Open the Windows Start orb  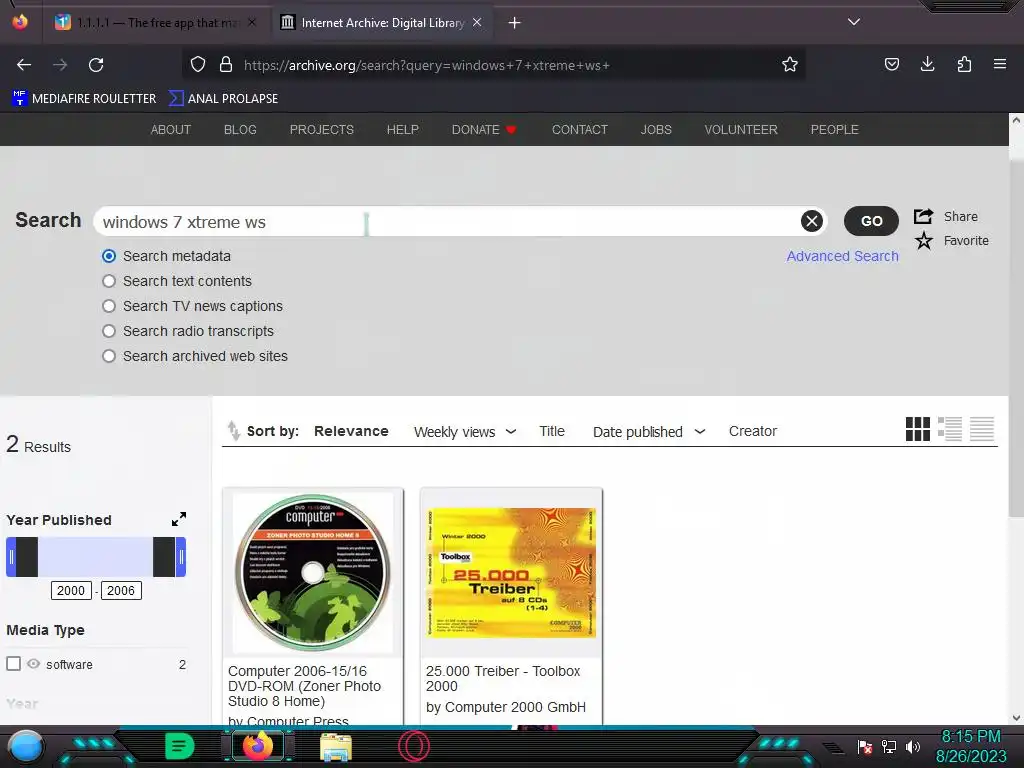pos(25,746)
